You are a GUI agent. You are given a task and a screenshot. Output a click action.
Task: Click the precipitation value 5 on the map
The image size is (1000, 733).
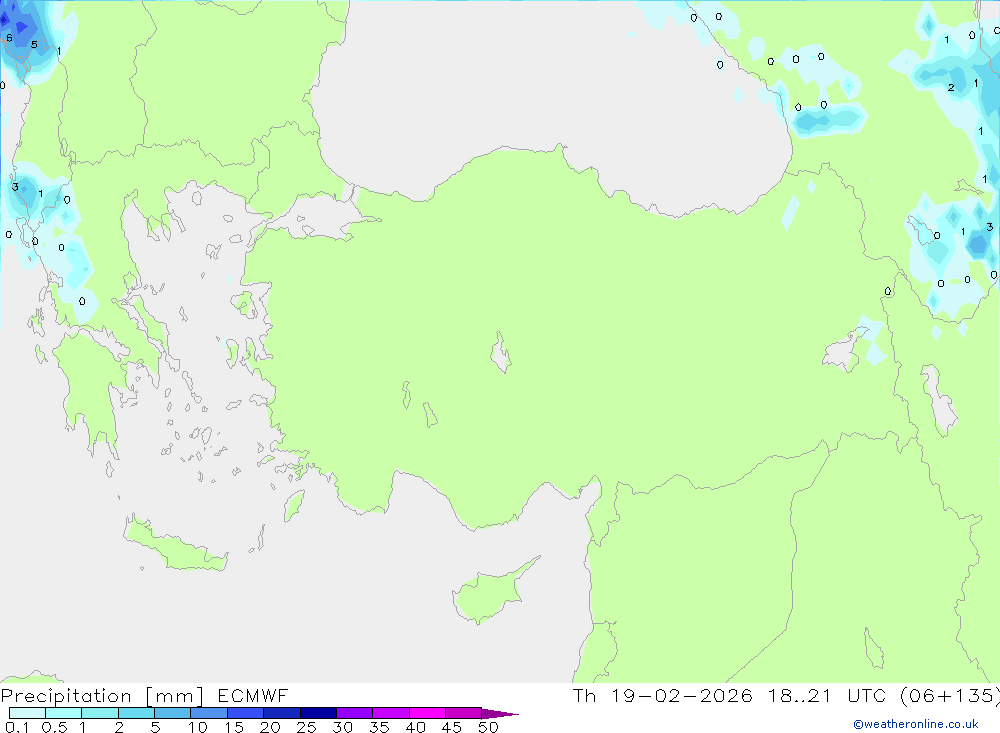[34, 45]
